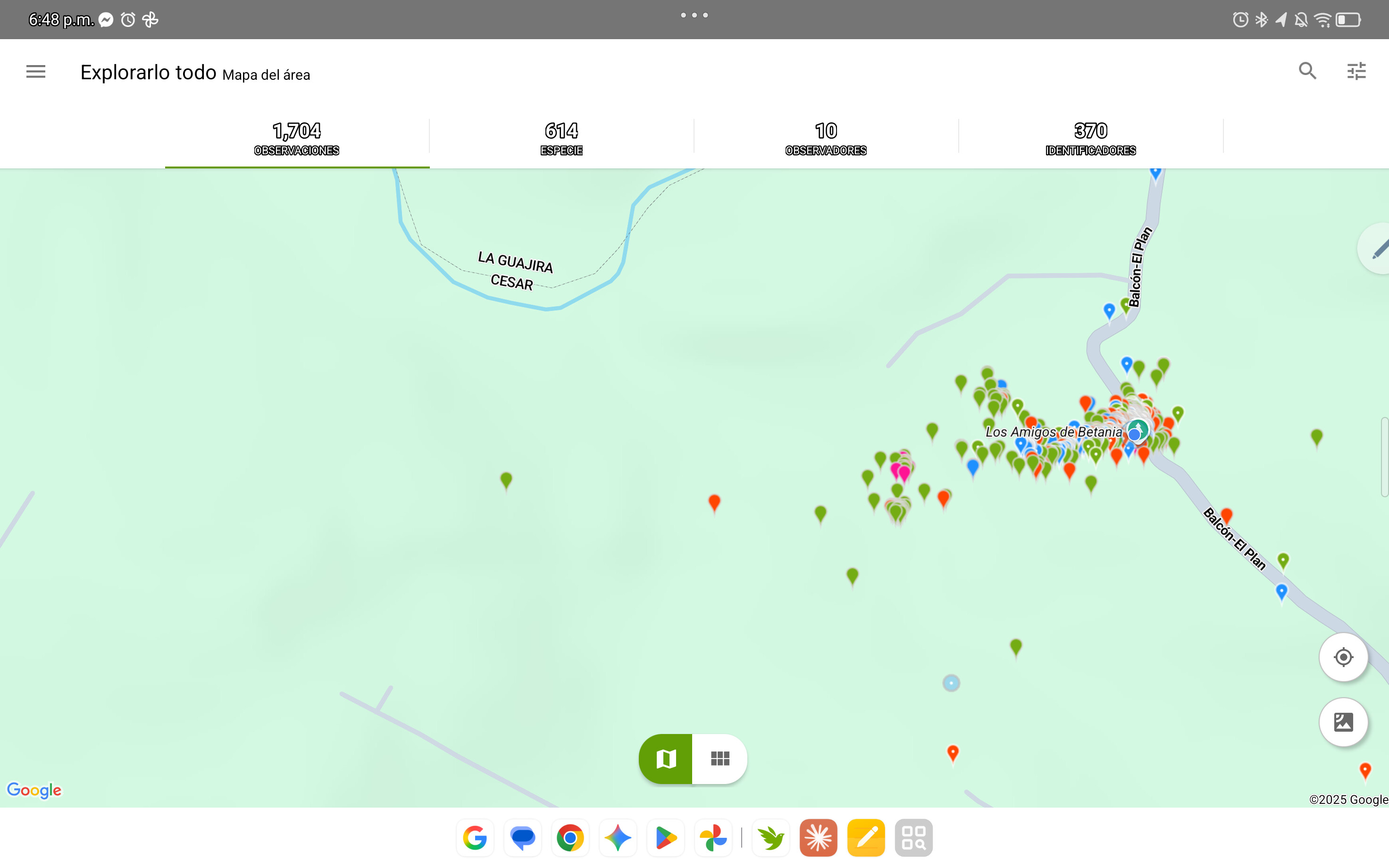Click the Los Amigos de Betania place label
Screen dimensions: 1389x868
coord(1053,432)
